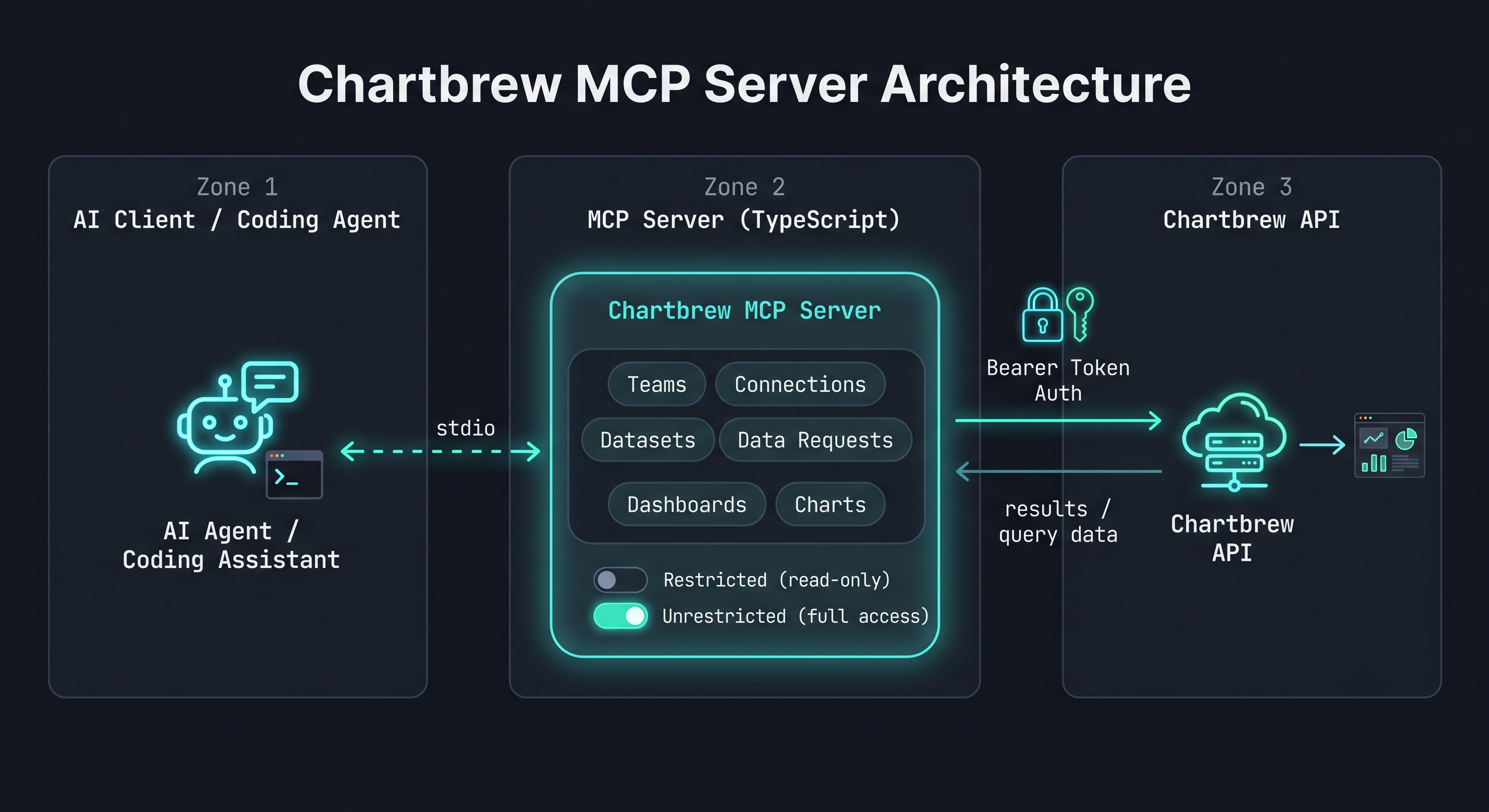Click the dashboard charts thumbnail icon
This screenshot has width=1489, height=812.
click(x=1390, y=445)
